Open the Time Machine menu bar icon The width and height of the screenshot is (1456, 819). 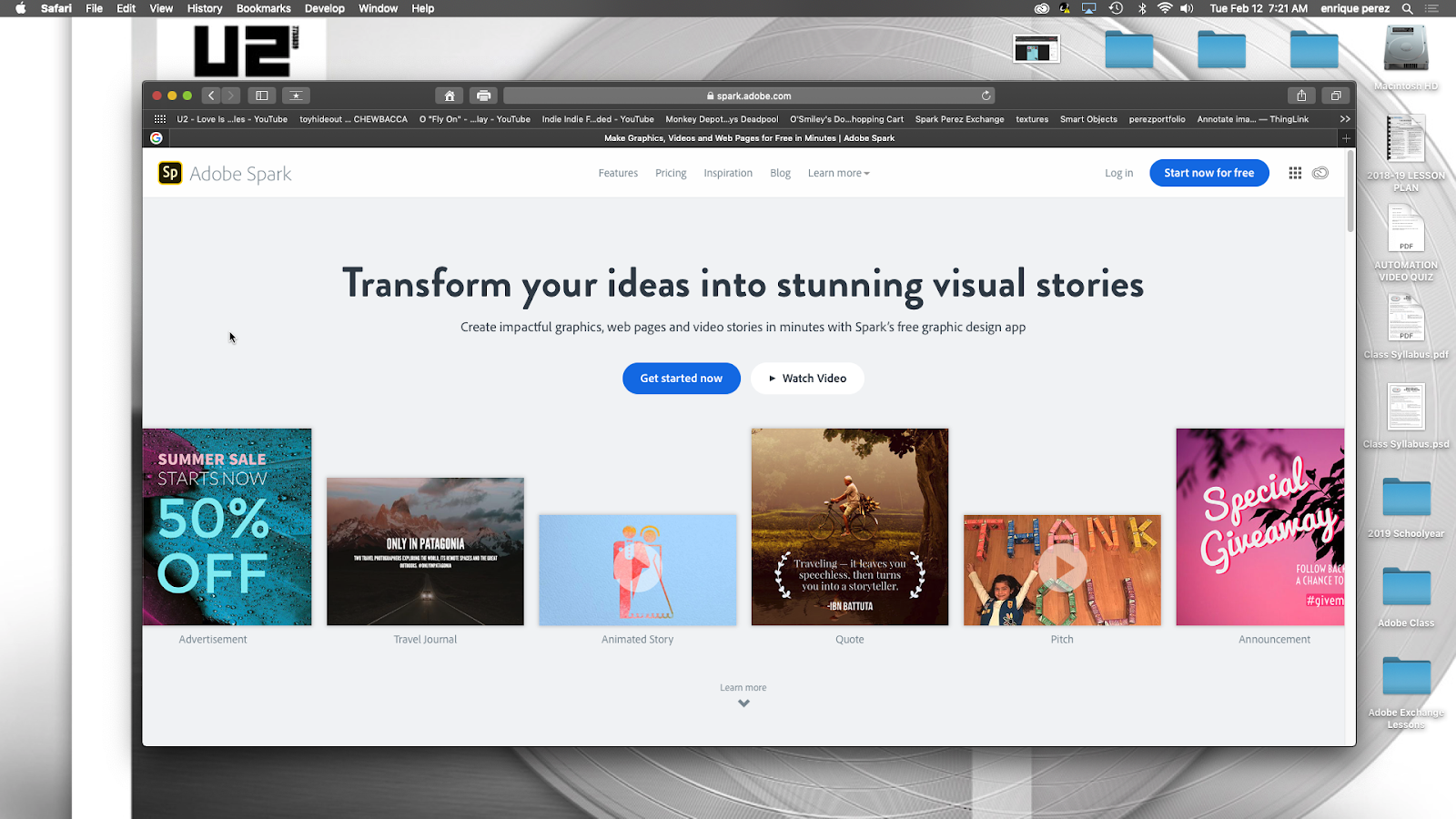click(1116, 8)
